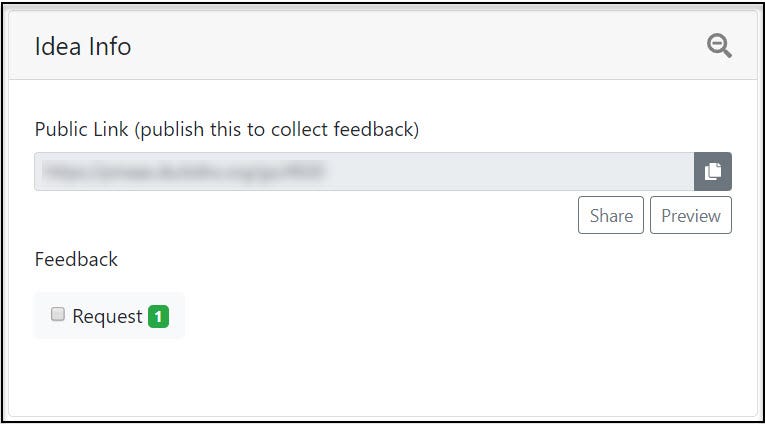Click the Idea Info panel title
Image resolution: width=765 pixels, height=424 pixels.
click(83, 46)
